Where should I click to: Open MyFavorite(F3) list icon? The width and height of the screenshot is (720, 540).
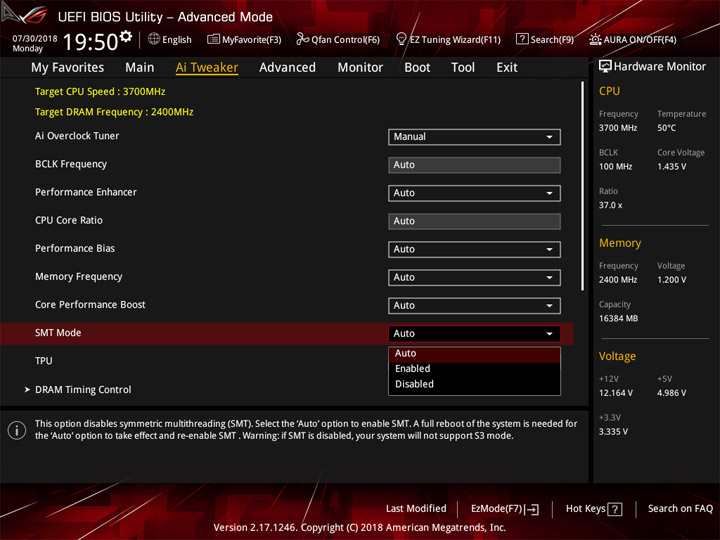(x=213, y=39)
